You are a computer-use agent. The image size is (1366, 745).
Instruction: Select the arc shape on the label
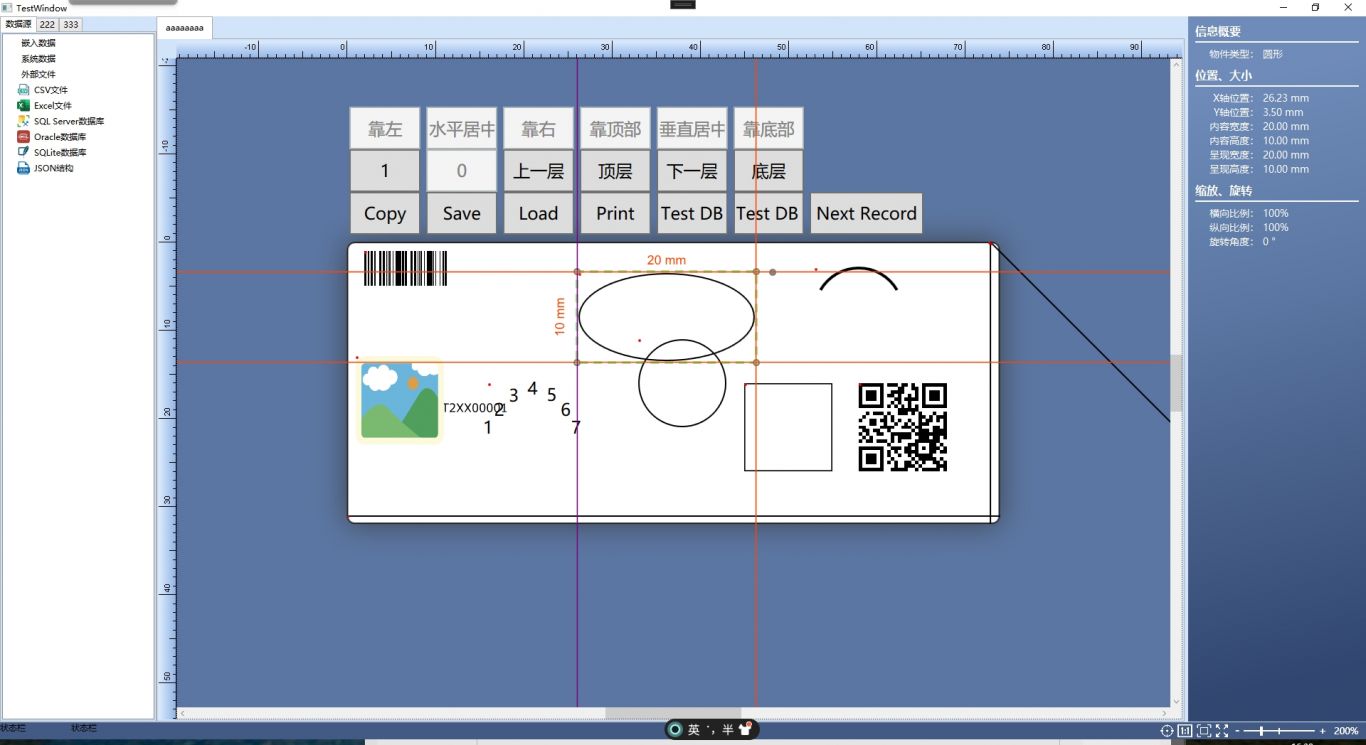858,278
